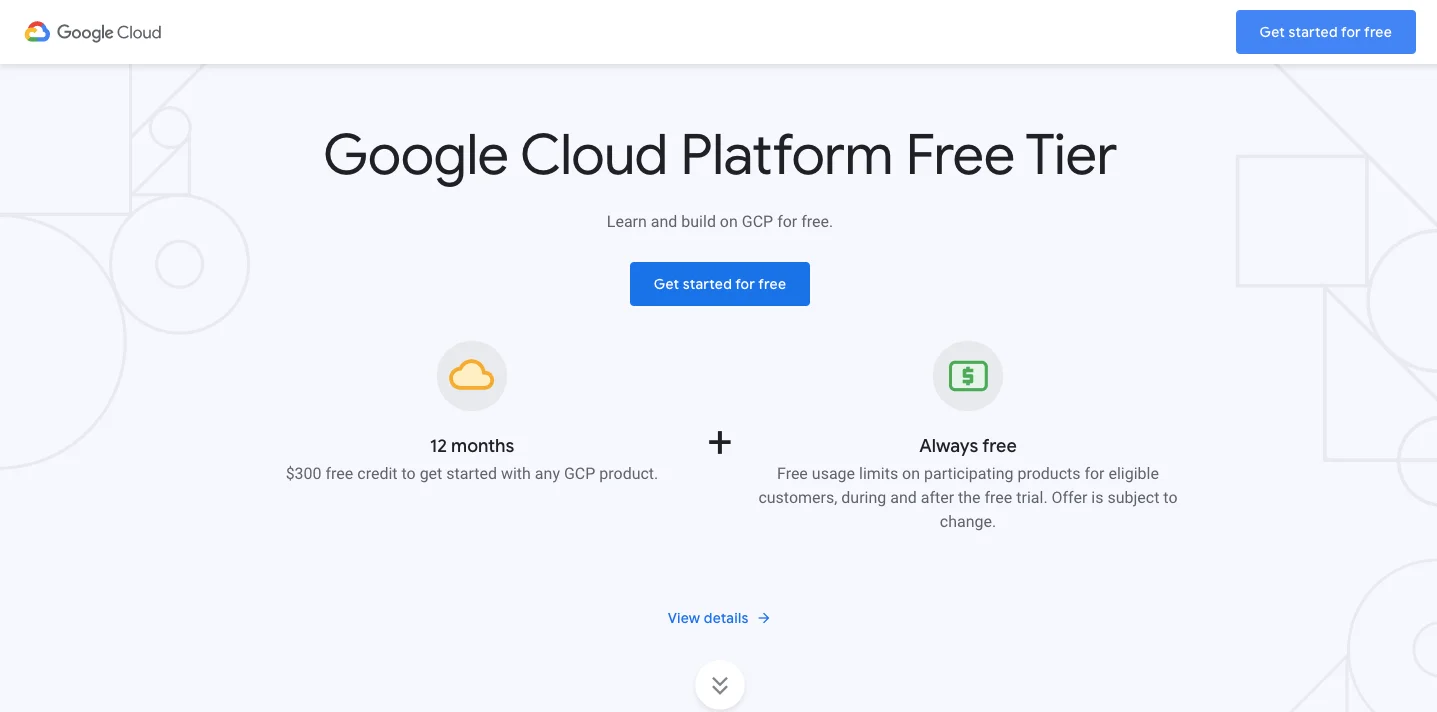Click the arrow next to View details

point(763,618)
